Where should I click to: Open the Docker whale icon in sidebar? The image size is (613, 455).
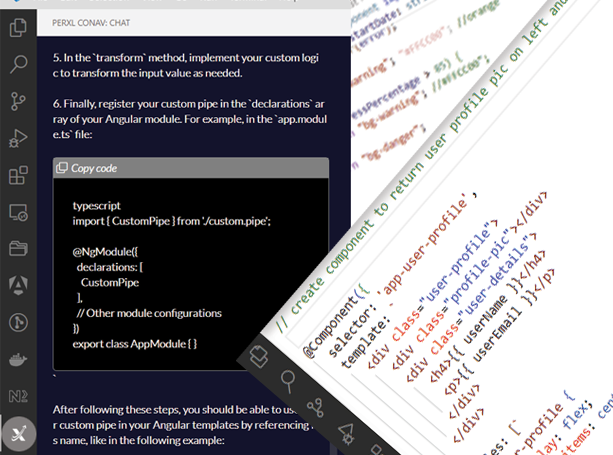pyautogui.click(x=18, y=358)
